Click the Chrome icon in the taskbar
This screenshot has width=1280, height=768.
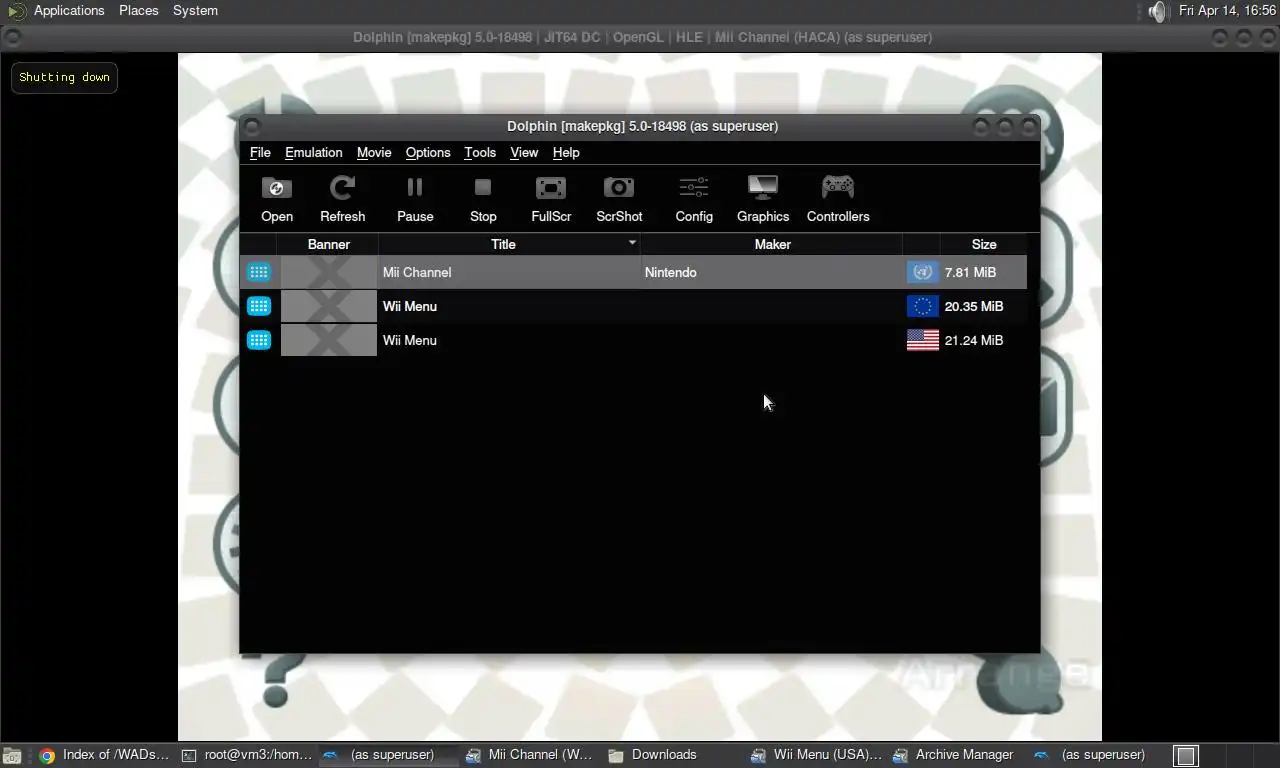tap(46, 755)
